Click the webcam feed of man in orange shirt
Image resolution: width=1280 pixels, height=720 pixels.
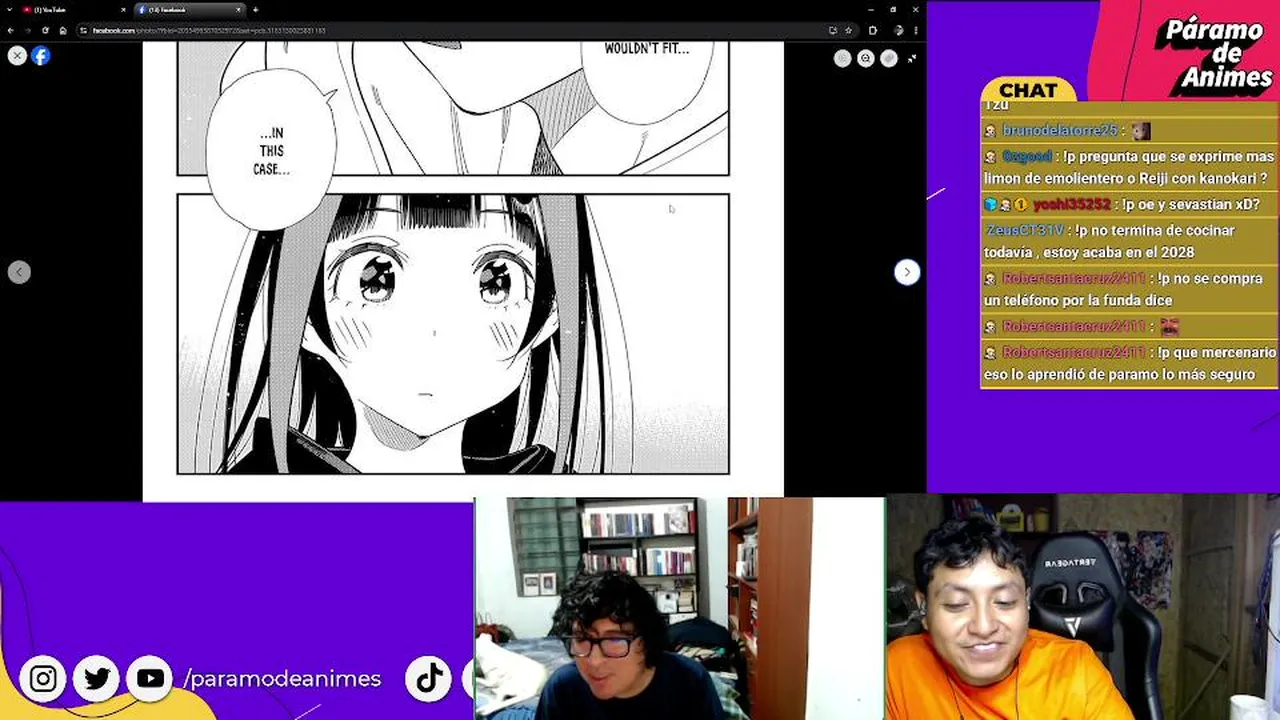click(1083, 608)
